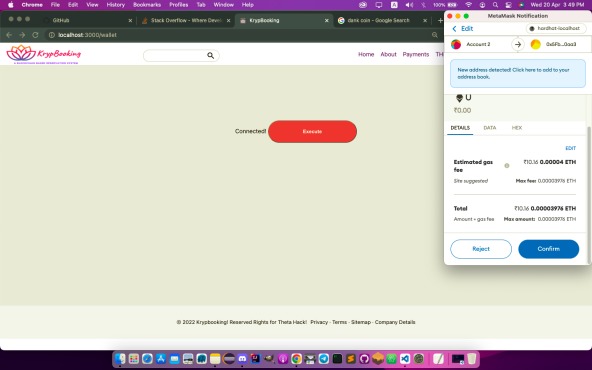Click the Chrome forward arrow

point(22,35)
